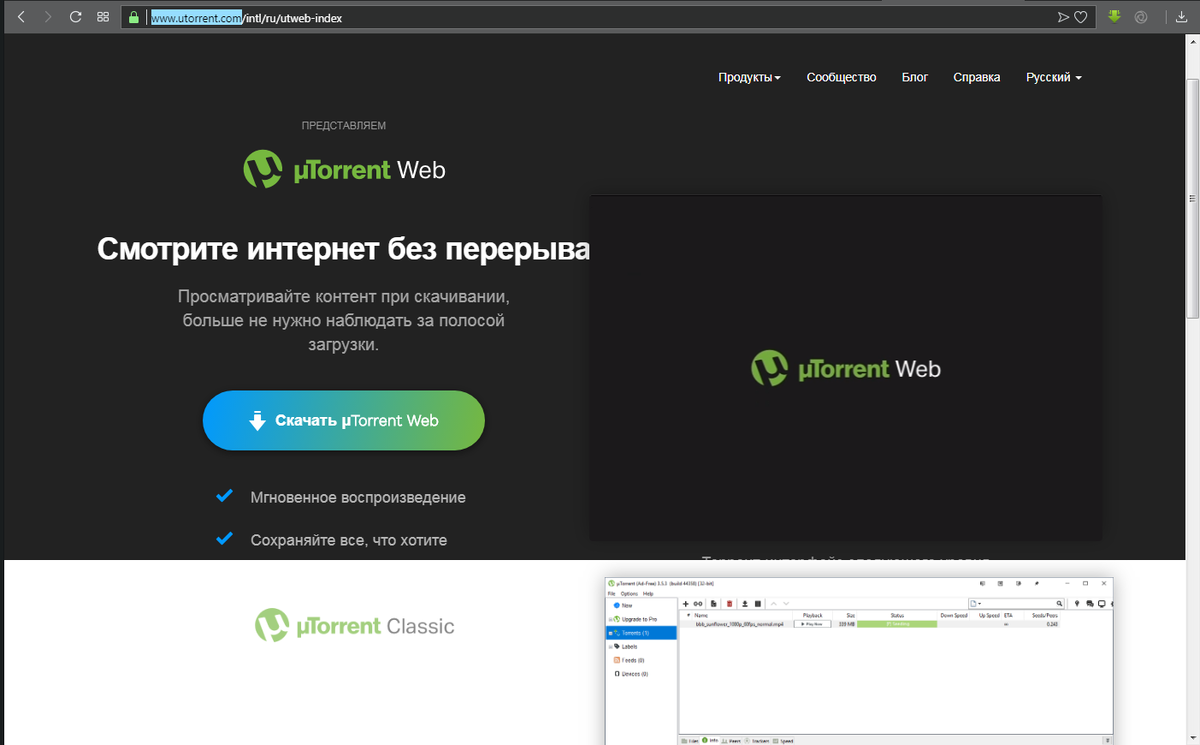Click the text Сохраняйте все, что хотите
1200x745 pixels.
click(348, 540)
